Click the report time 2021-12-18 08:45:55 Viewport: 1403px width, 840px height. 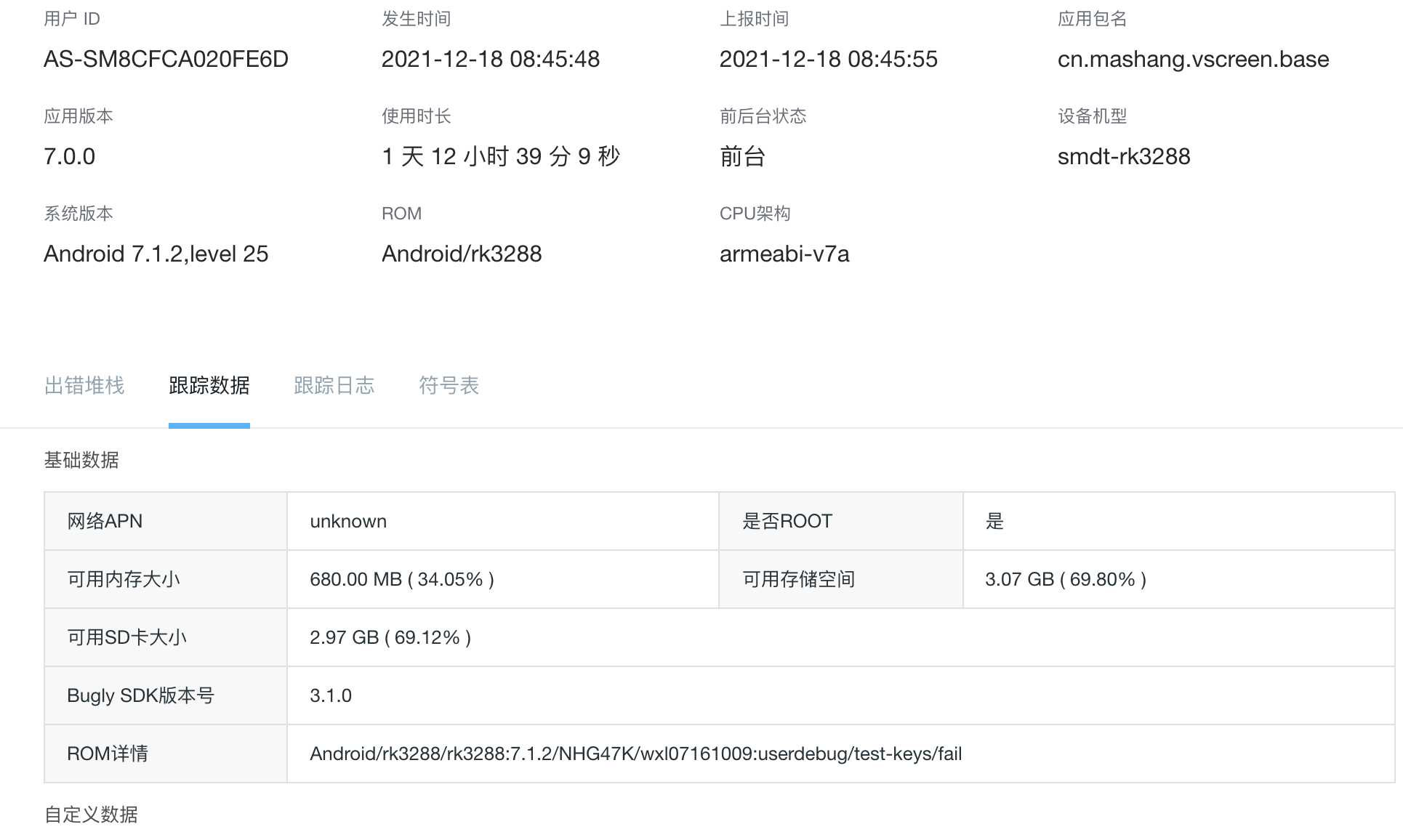click(828, 59)
